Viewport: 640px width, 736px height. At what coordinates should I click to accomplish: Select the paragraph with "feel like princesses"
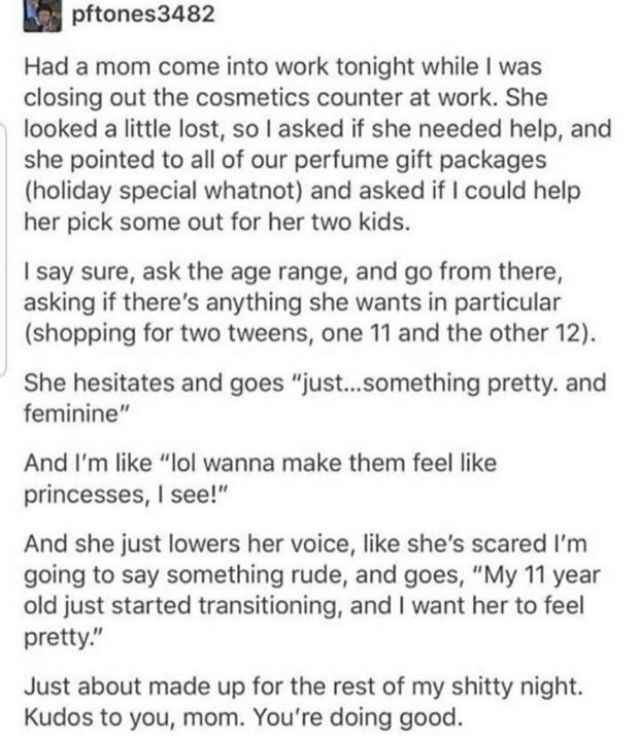click(x=260, y=478)
